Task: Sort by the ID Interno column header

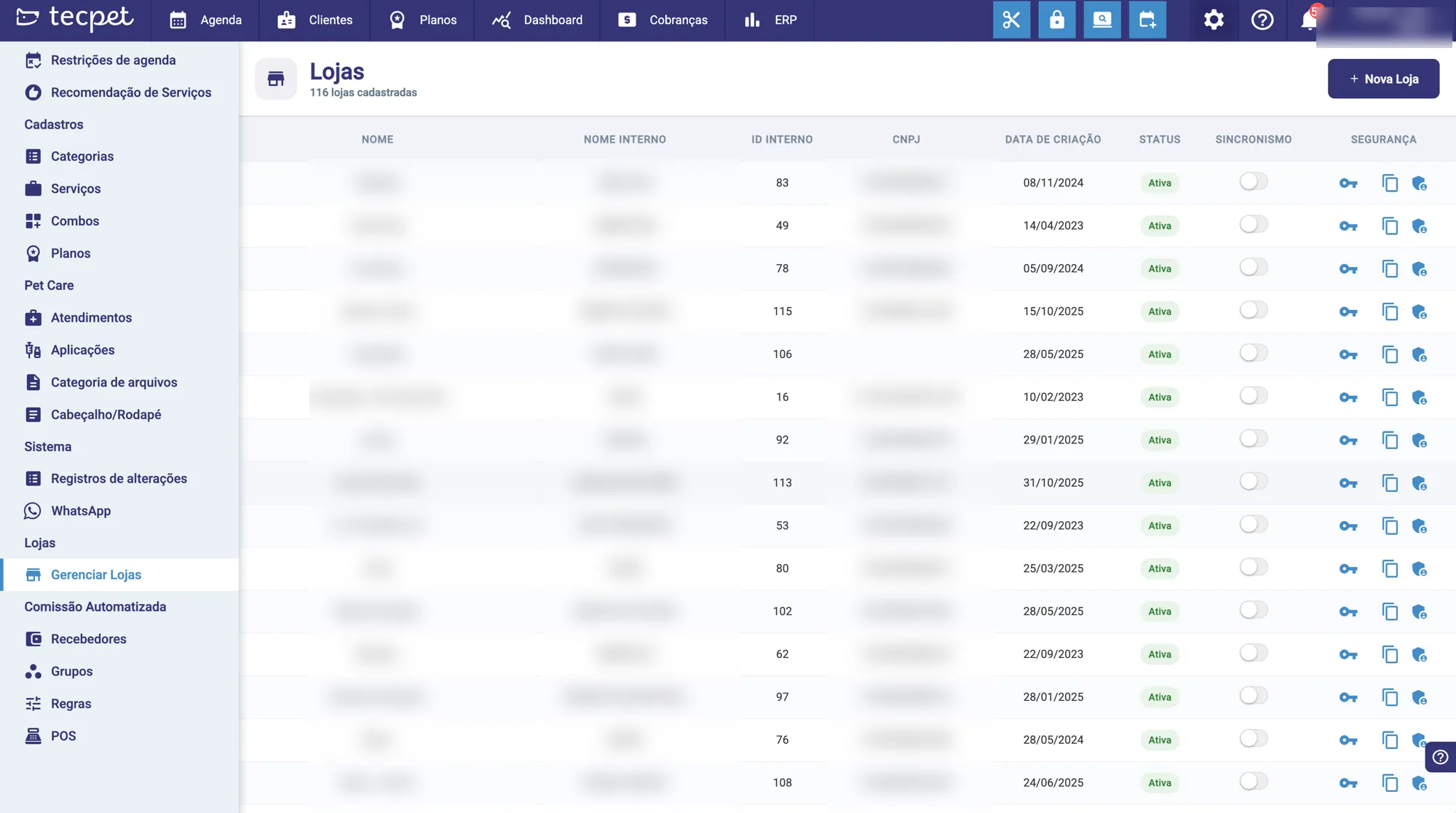Action: pos(782,140)
